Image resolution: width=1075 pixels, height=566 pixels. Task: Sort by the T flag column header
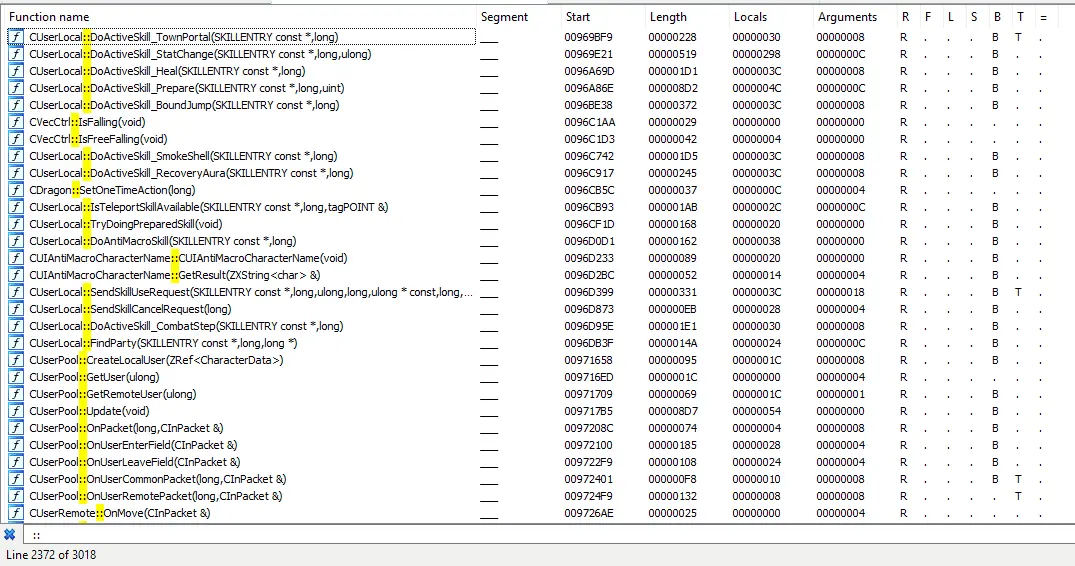(x=1020, y=17)
